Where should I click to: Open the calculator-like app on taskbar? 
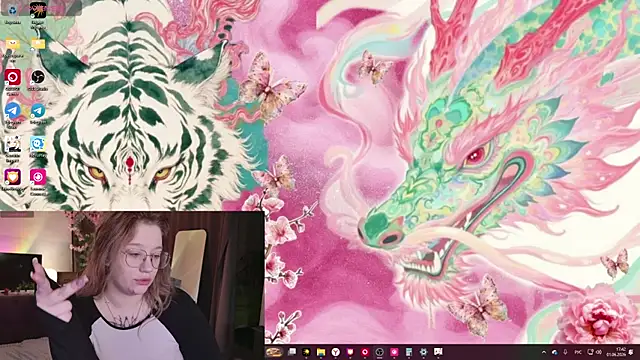tap(409, 352)
